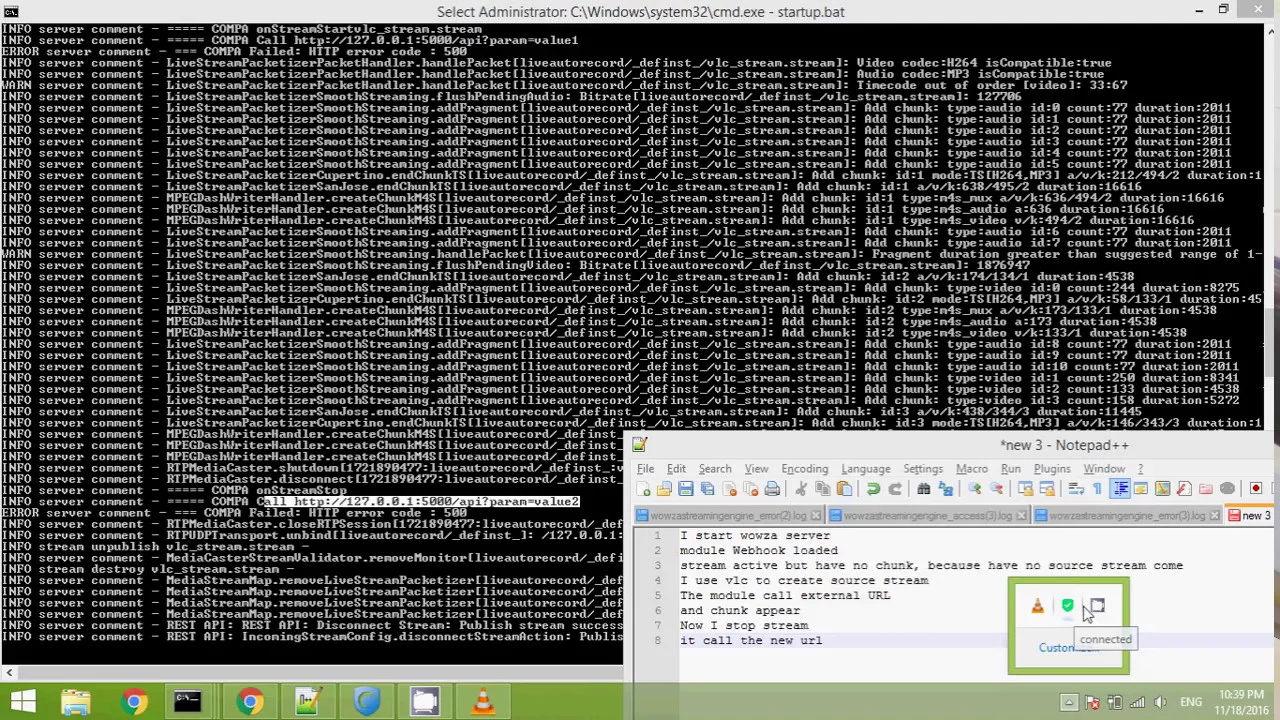Click the User Defined Language icon

(x=1140, y=489)
